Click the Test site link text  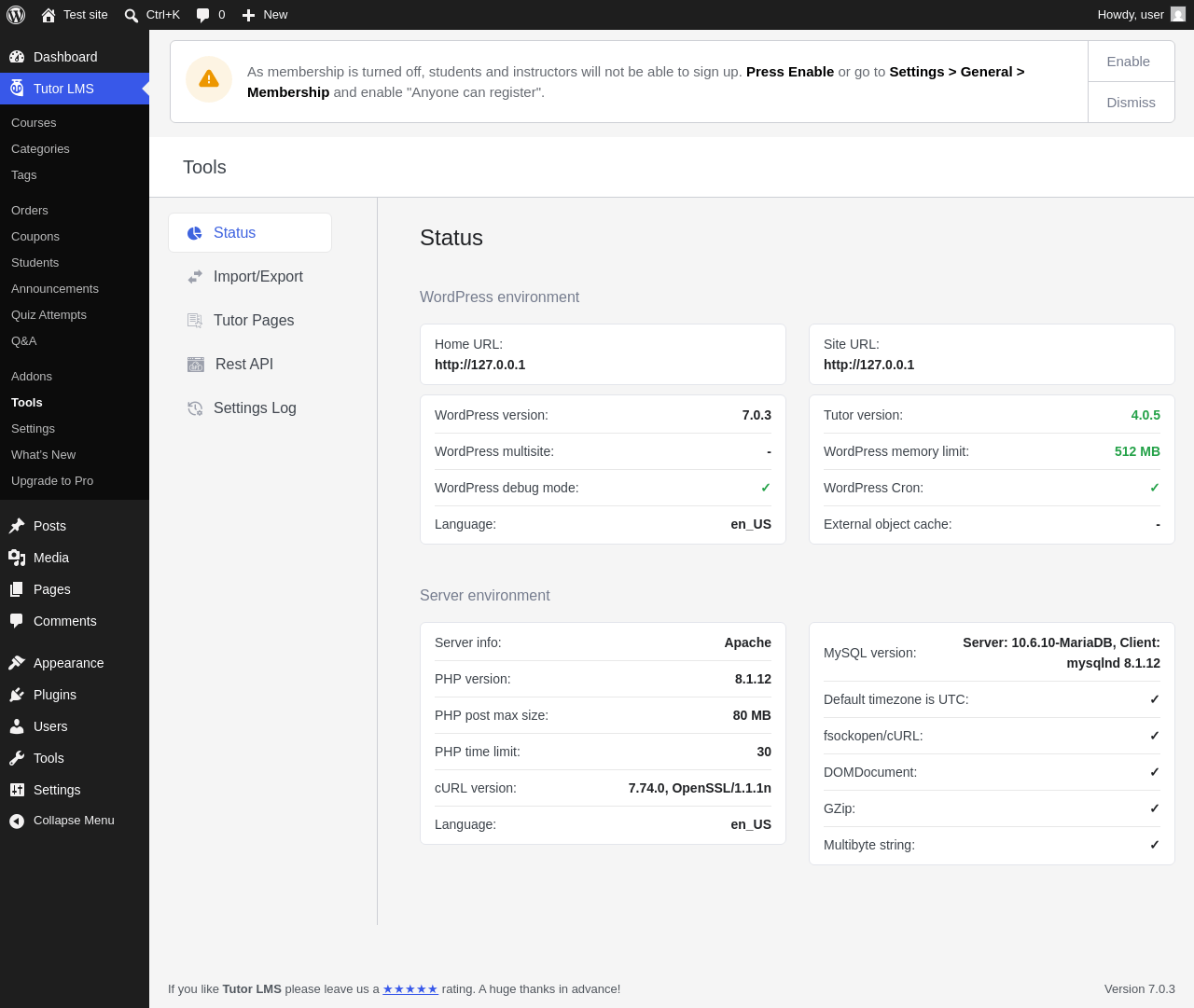tap(86, 15)
